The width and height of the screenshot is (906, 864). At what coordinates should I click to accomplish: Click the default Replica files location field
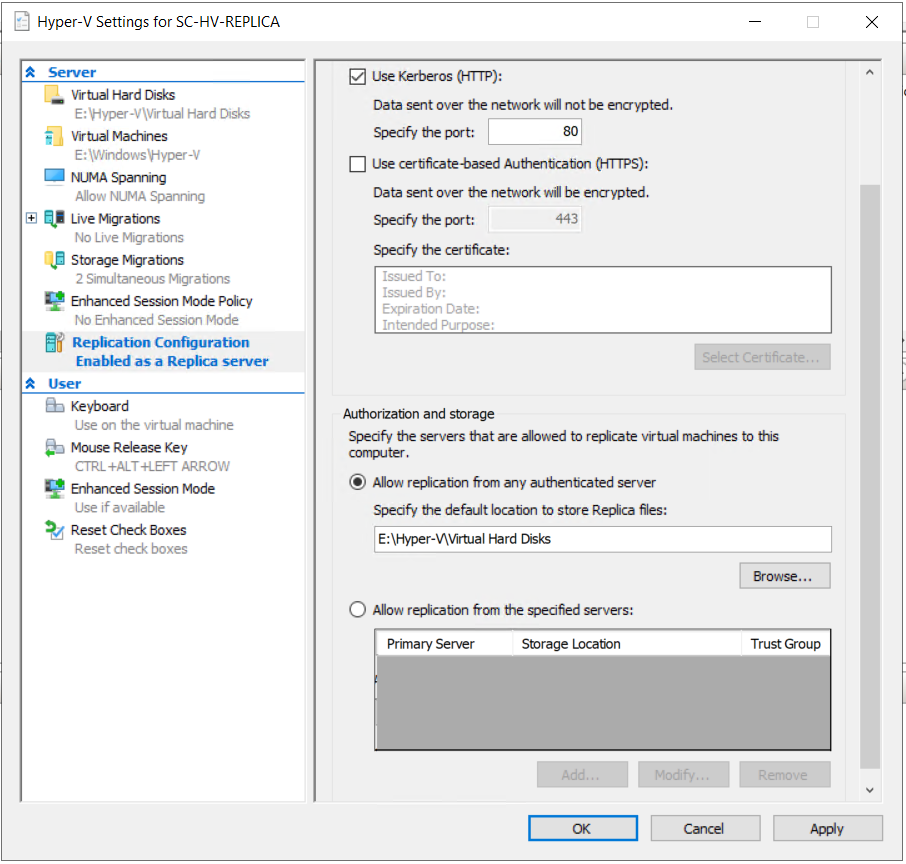603,539
